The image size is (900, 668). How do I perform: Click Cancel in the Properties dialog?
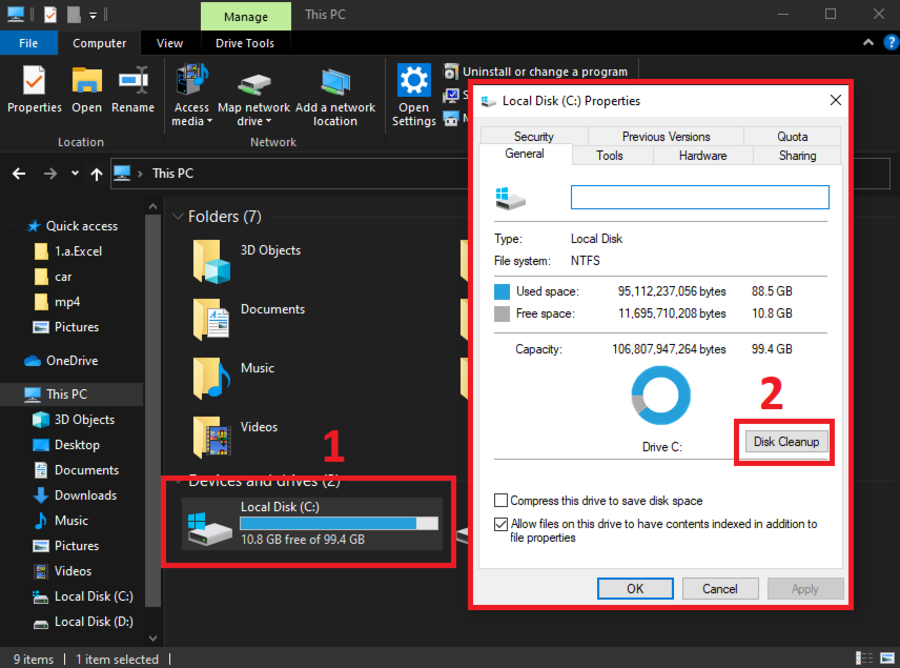click(720, 589)
